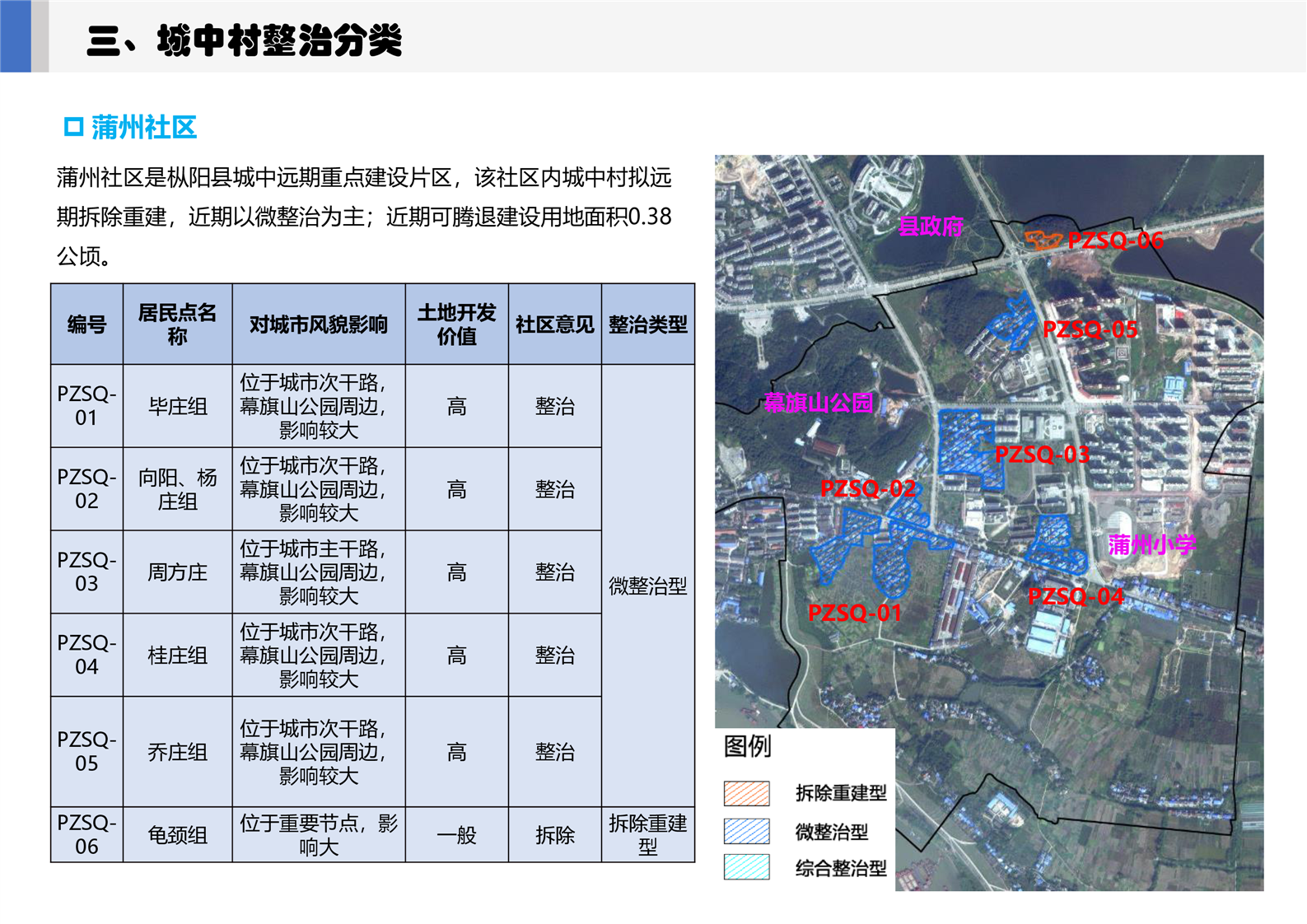
Task: Click the slide title 三、城中村整治分类
Action: pyautogui.click(x=244, y=40)
